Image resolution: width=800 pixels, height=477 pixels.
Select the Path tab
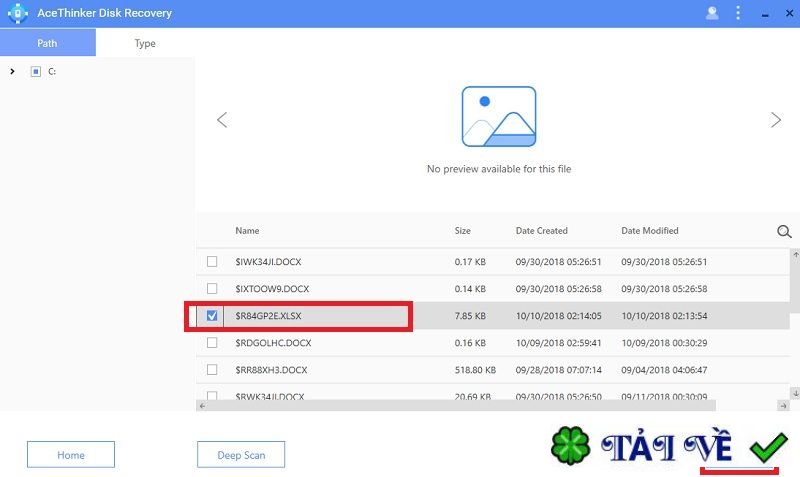[47, 43]
